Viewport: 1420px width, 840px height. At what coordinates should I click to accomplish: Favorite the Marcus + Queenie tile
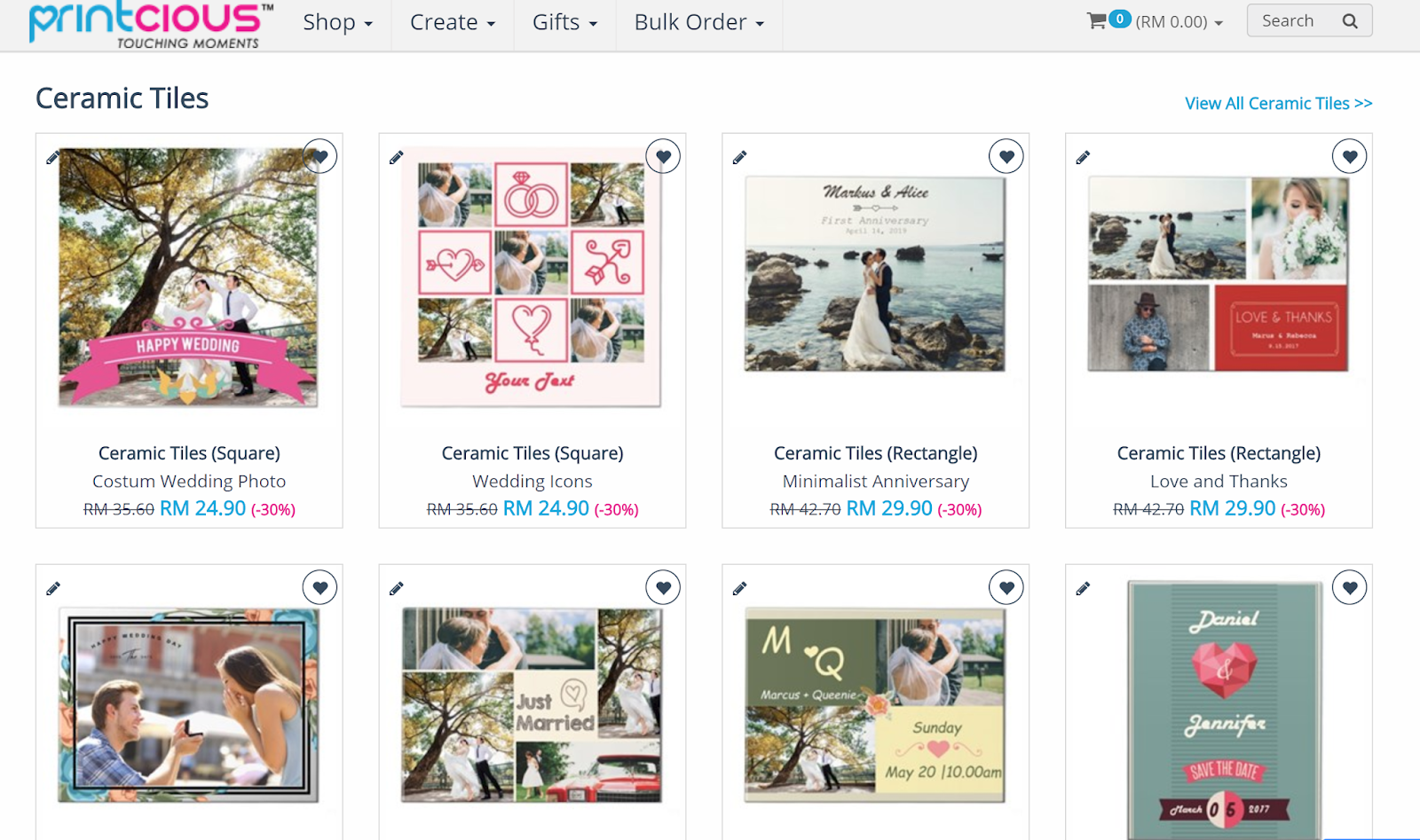(x=1006, y=587)
